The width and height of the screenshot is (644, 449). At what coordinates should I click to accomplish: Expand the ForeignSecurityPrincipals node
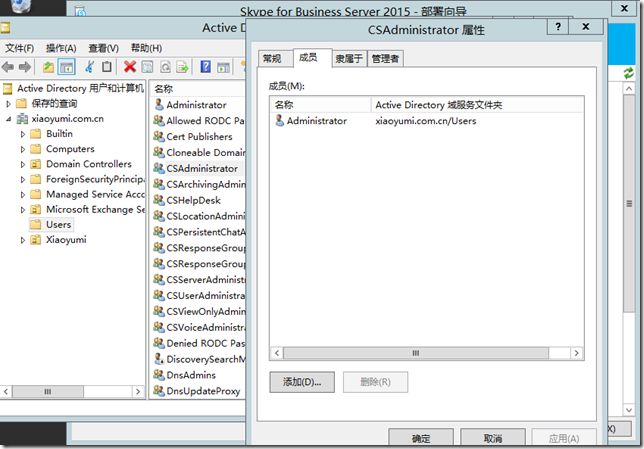23,180
